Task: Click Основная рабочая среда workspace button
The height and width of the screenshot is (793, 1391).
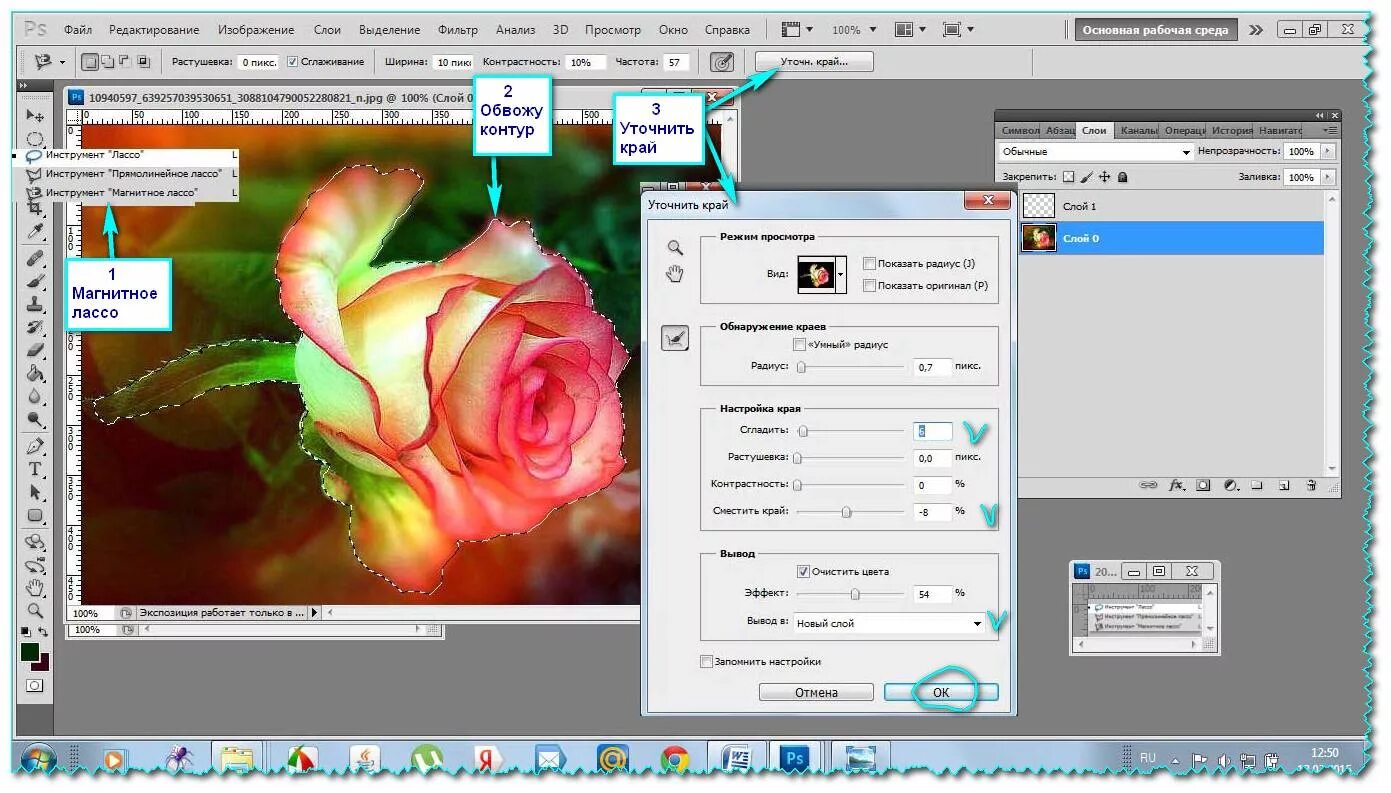Action: (x=1156, y=30)
